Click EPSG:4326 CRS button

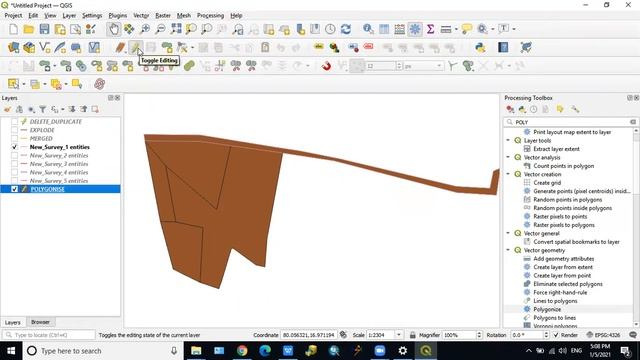(x=603, y=335)
